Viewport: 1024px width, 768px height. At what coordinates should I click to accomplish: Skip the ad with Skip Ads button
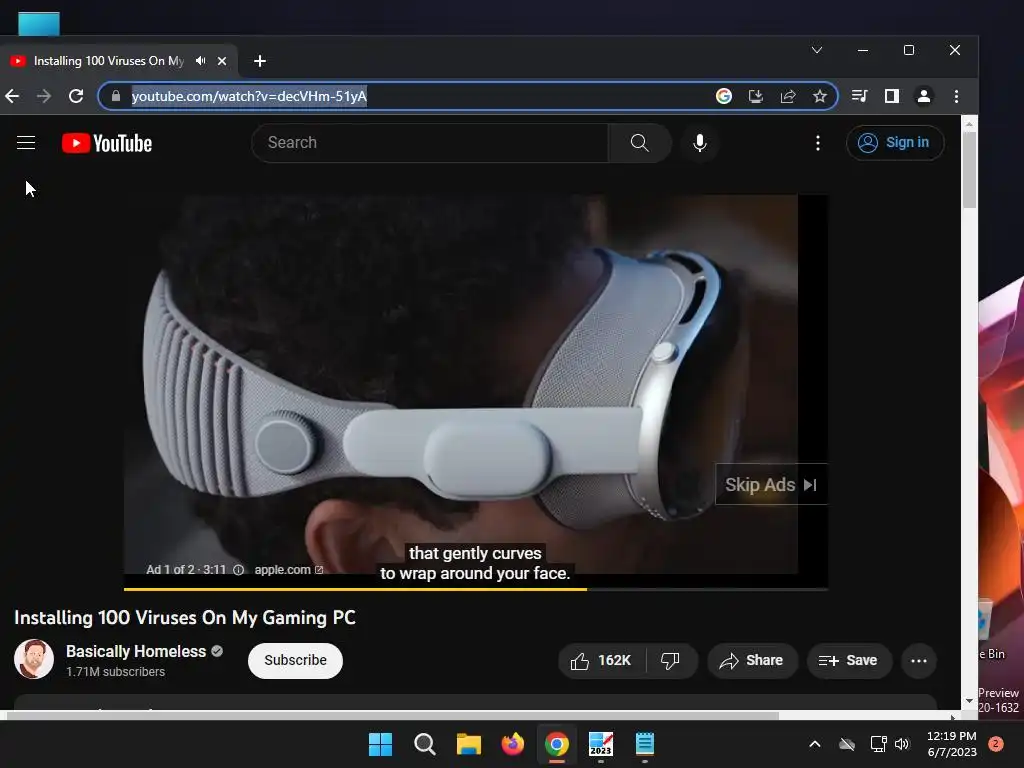point(771,485)
